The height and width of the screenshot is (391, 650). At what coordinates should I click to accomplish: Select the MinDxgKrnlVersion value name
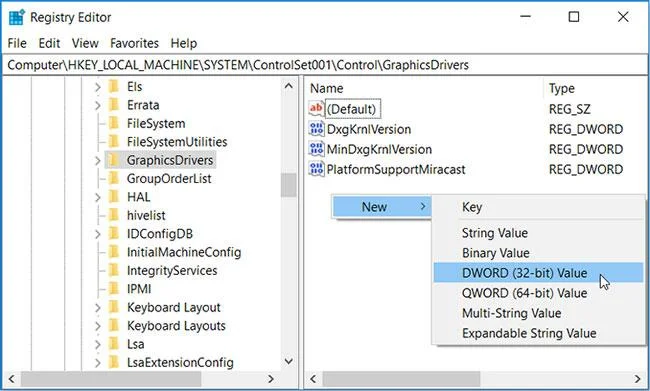point(379,149)
